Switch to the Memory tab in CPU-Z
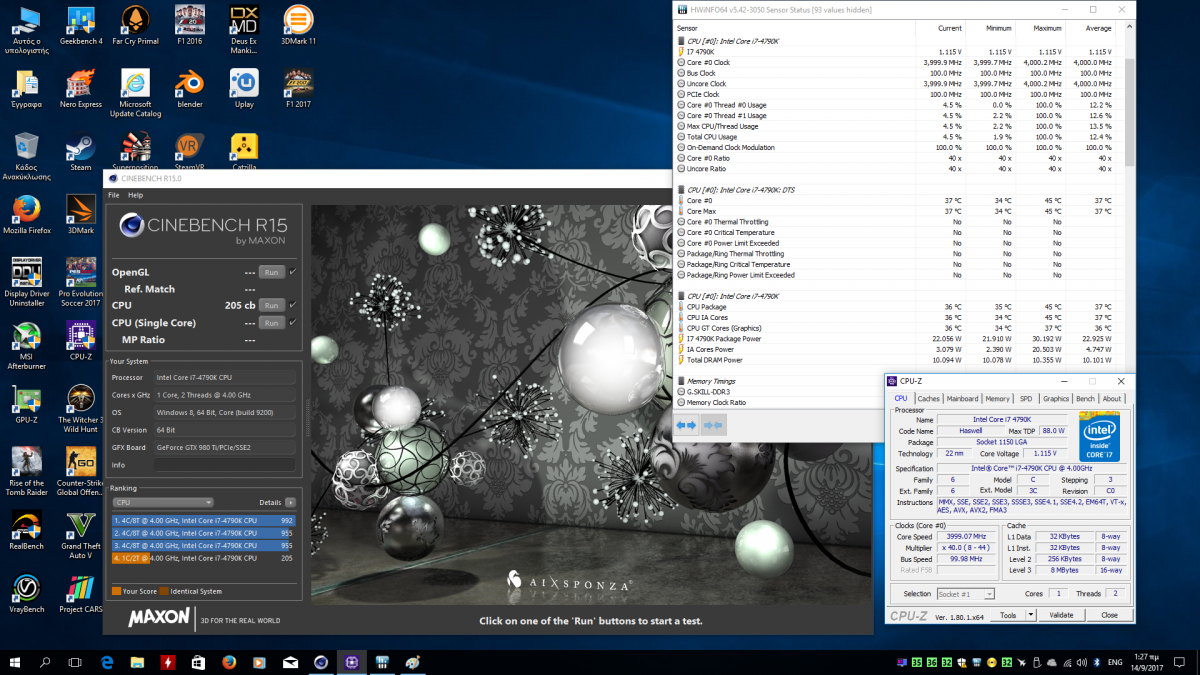The height and width of the screenshot is (675, 1200). click(998, 398)
